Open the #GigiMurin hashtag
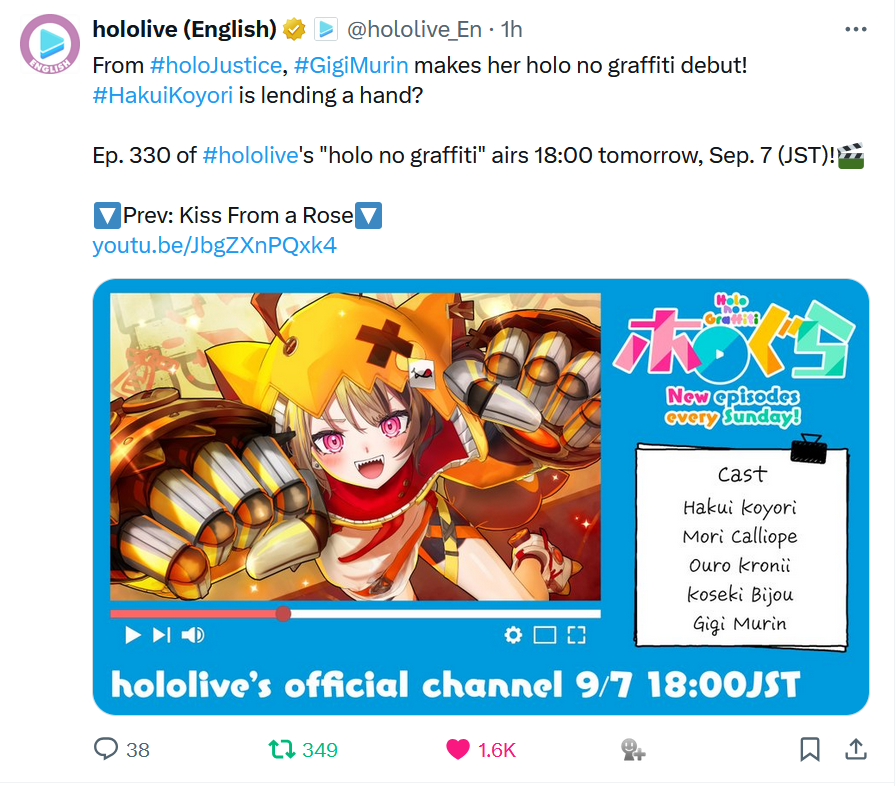 pos(351,65)
